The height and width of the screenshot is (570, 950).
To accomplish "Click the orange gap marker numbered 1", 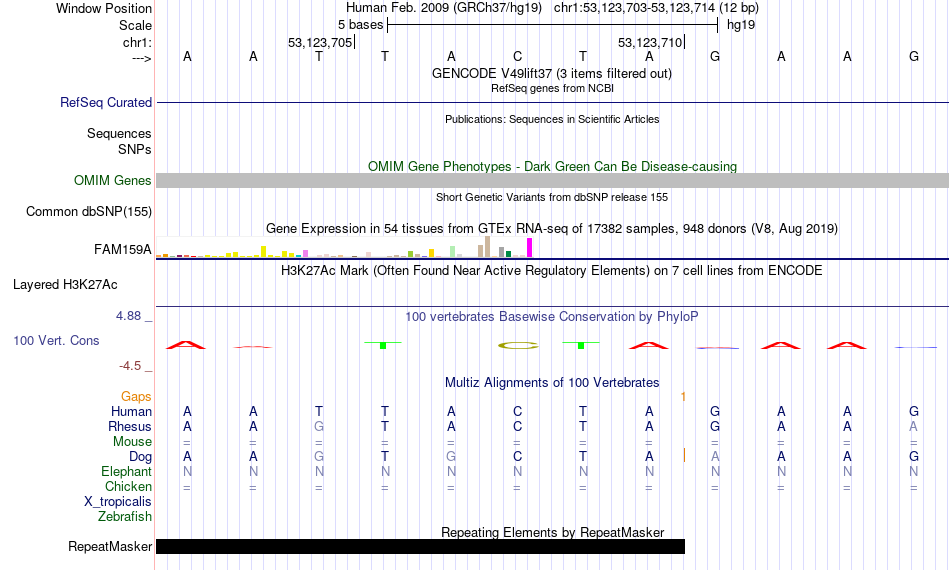I will [x=683, y=397].
